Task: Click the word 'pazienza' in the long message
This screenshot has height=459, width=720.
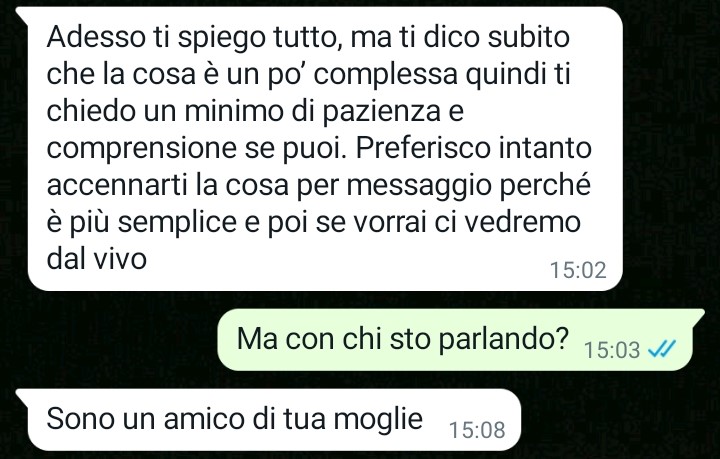Action: click(382, 113)
